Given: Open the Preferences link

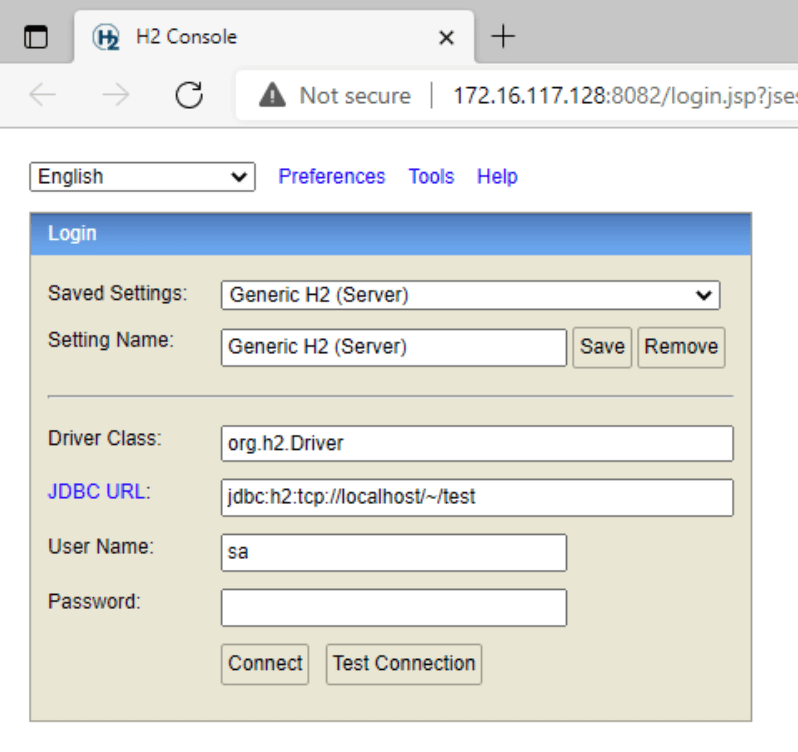Looking at the screenshot, I should click(x=332, y=177).
